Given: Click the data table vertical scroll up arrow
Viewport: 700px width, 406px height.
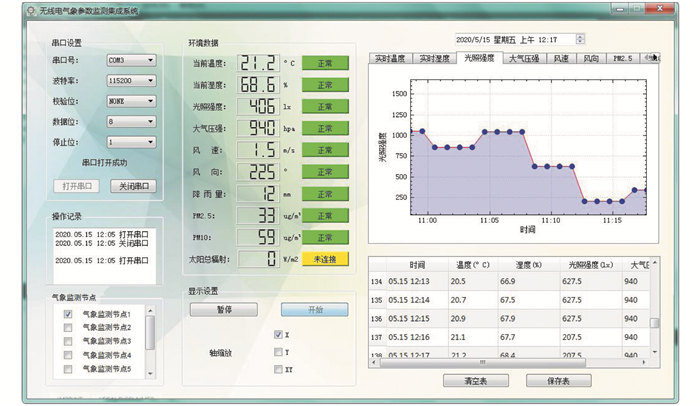Looking at the screenshot, I should [654, 263].
